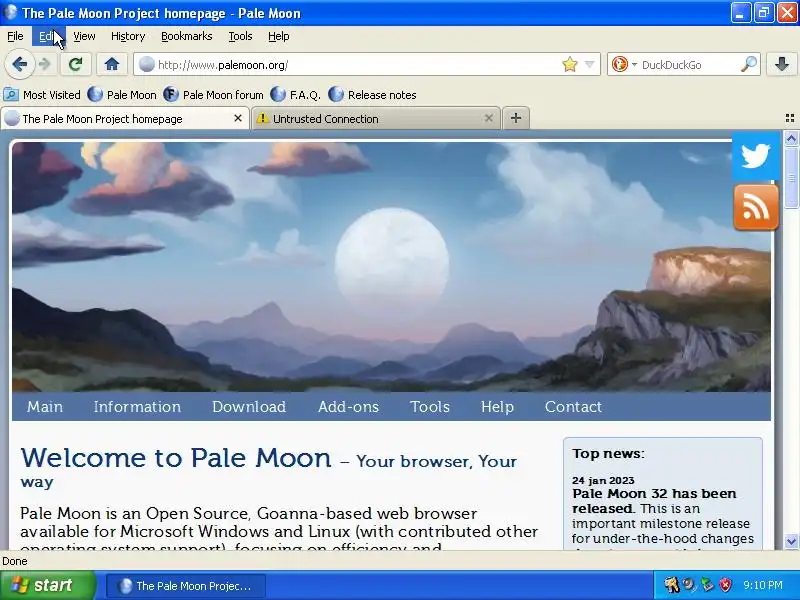Minimize the Pale Moon window
The image size is (800, 600).
[x=740, y=13]
